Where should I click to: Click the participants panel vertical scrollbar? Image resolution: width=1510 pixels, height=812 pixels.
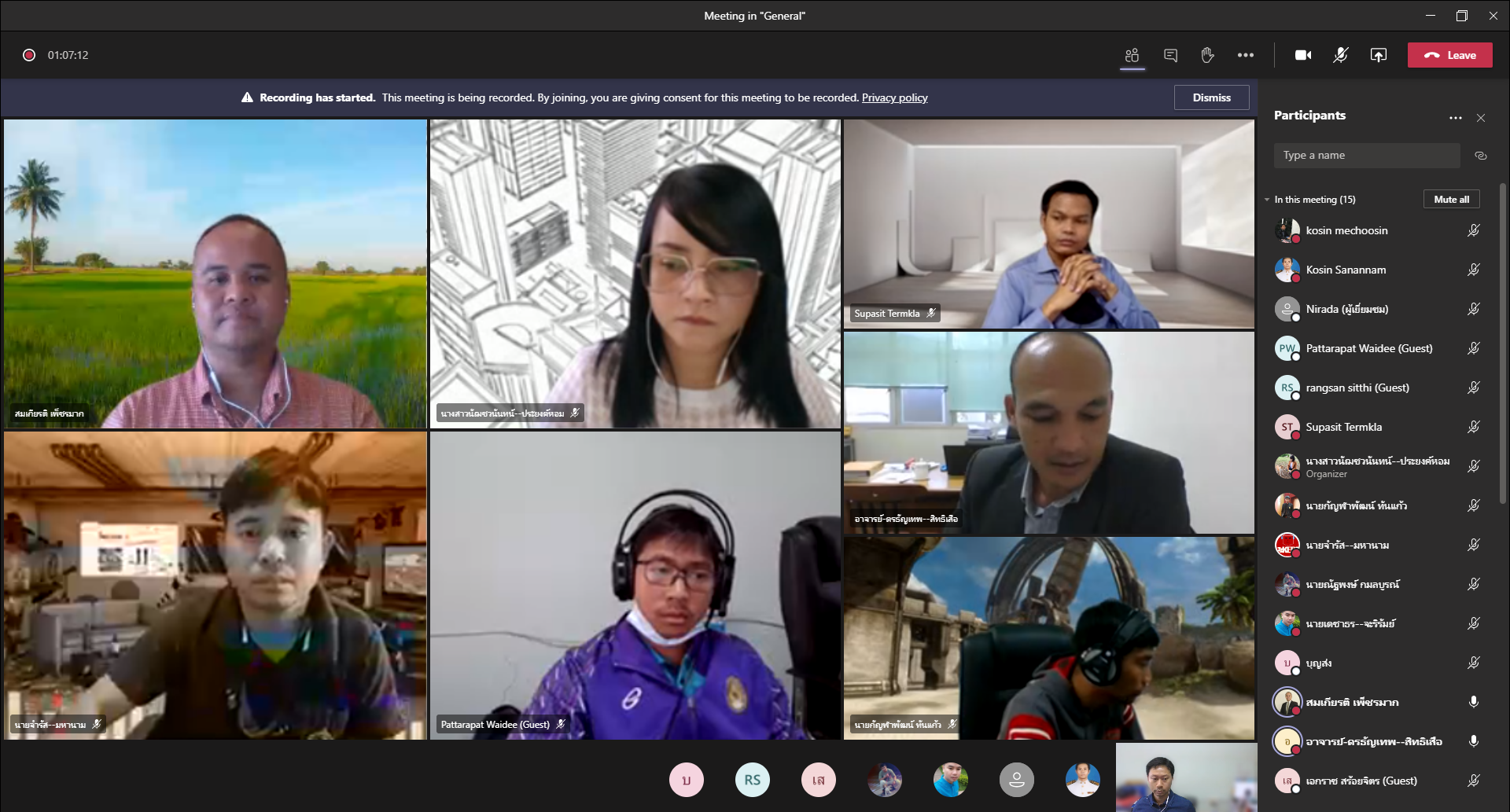[1503, 346]
